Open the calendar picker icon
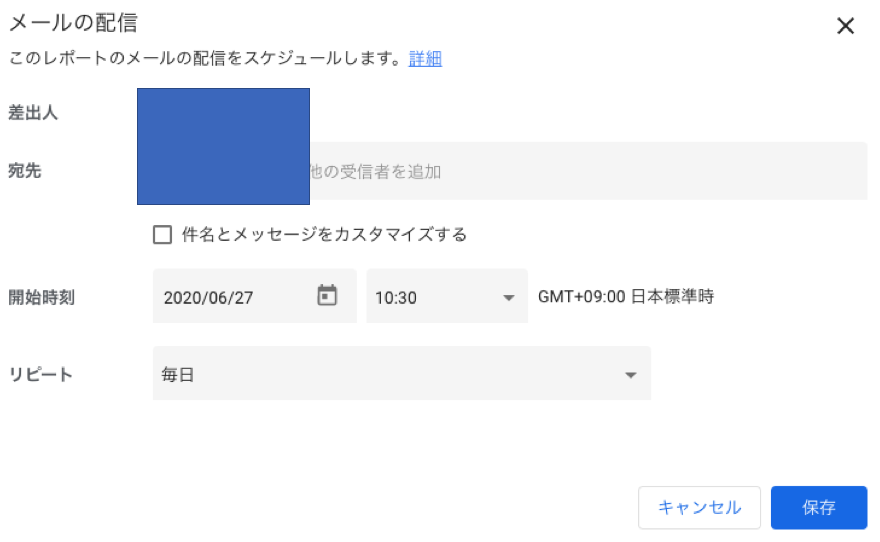880x542 pixels. click(x=327, y=295)
